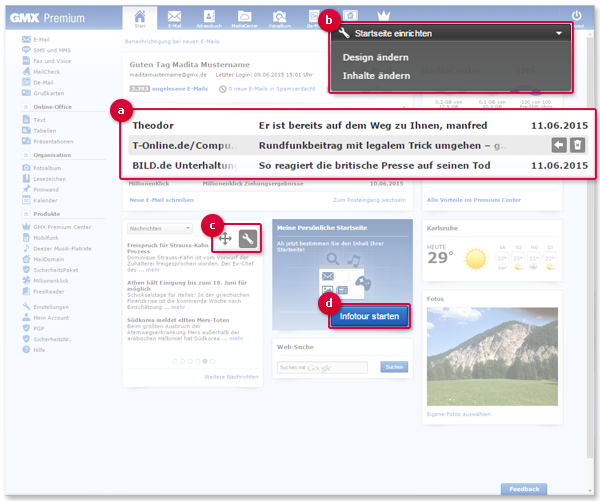Viewport: 600px width, 501px height.
Task: Expand the Startseite einrichten dropdown arrow
Action: 559,33
